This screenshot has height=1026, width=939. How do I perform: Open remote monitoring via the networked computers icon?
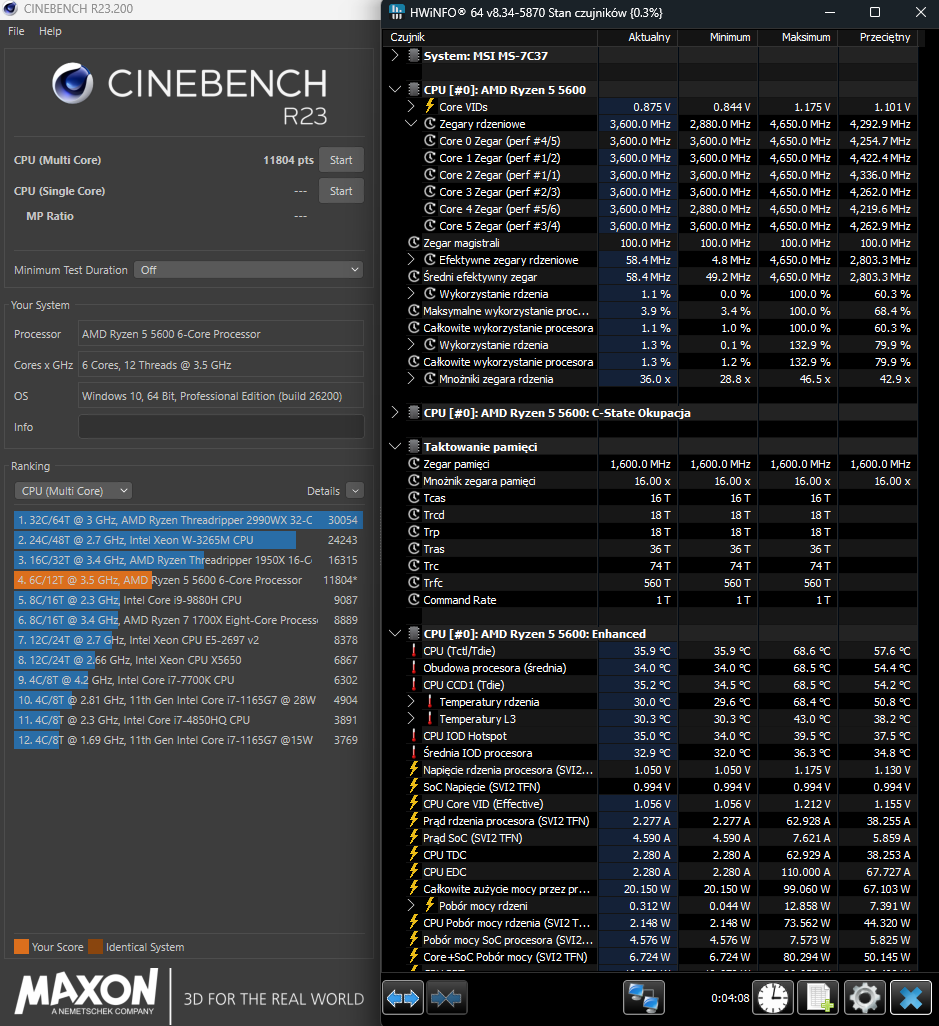(644, 998)
